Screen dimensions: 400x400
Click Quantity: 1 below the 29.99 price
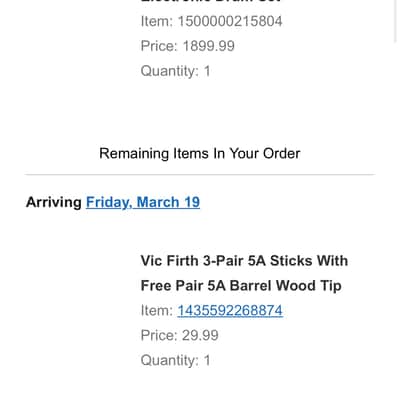tap(175, 360)
